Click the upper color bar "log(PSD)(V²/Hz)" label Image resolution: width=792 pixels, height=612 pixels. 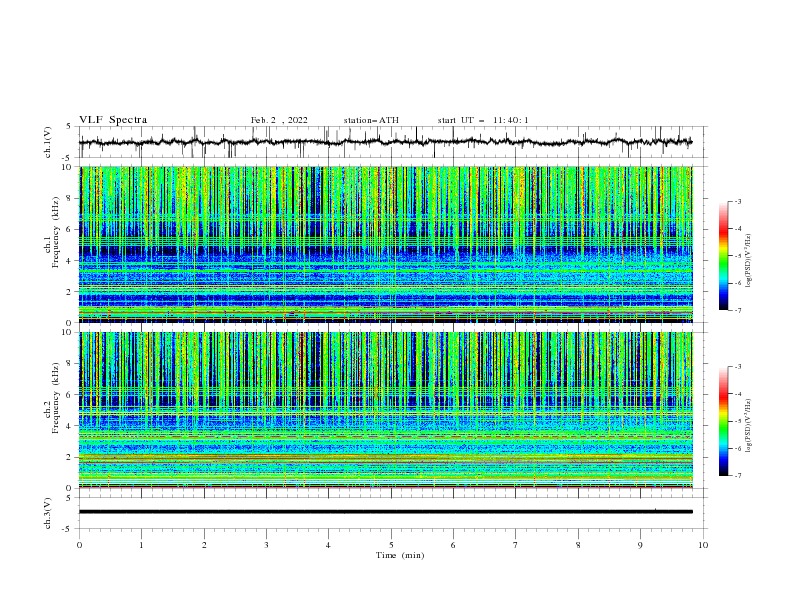pos(749,261)
